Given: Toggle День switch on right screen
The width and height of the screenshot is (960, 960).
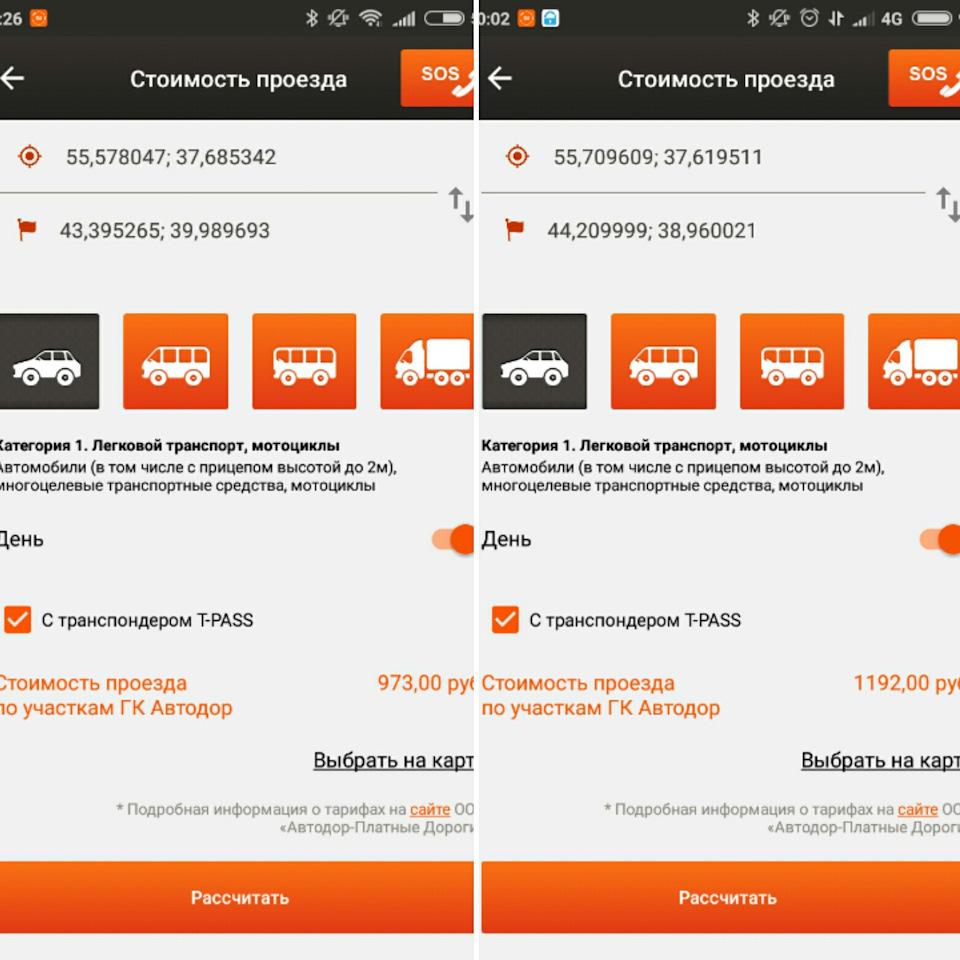Looking at the screenshot, I should point(940,539).
